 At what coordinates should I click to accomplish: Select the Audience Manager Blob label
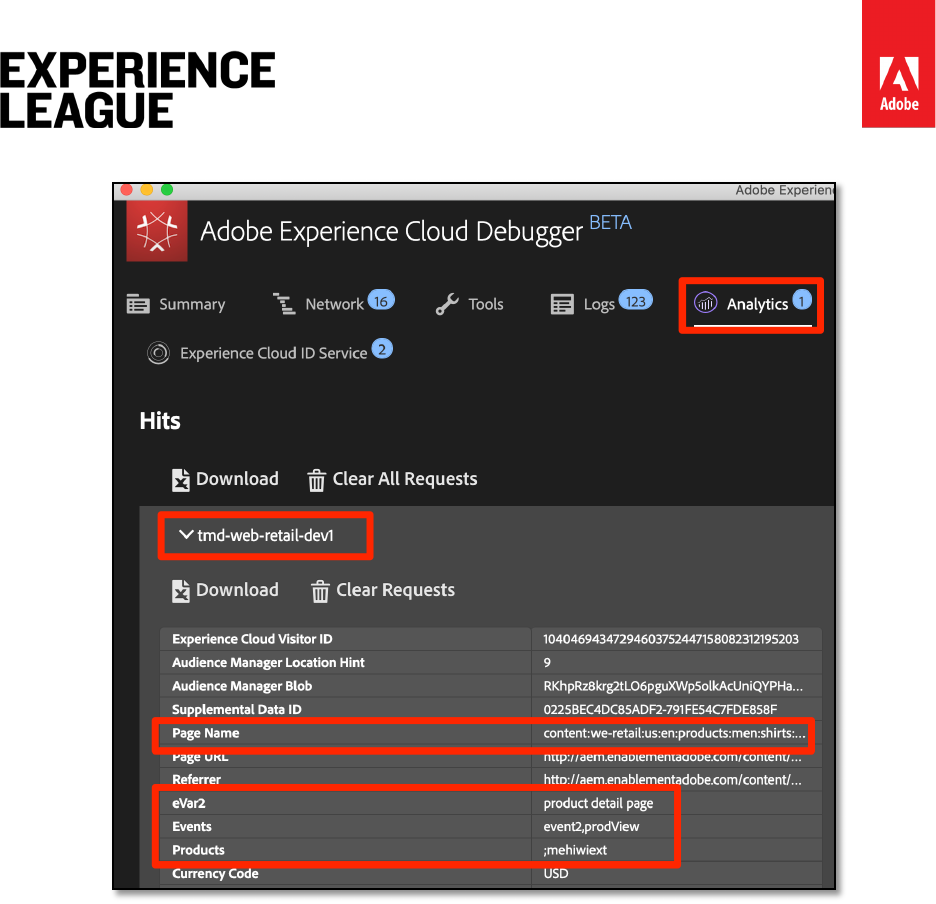coord(242,686)
